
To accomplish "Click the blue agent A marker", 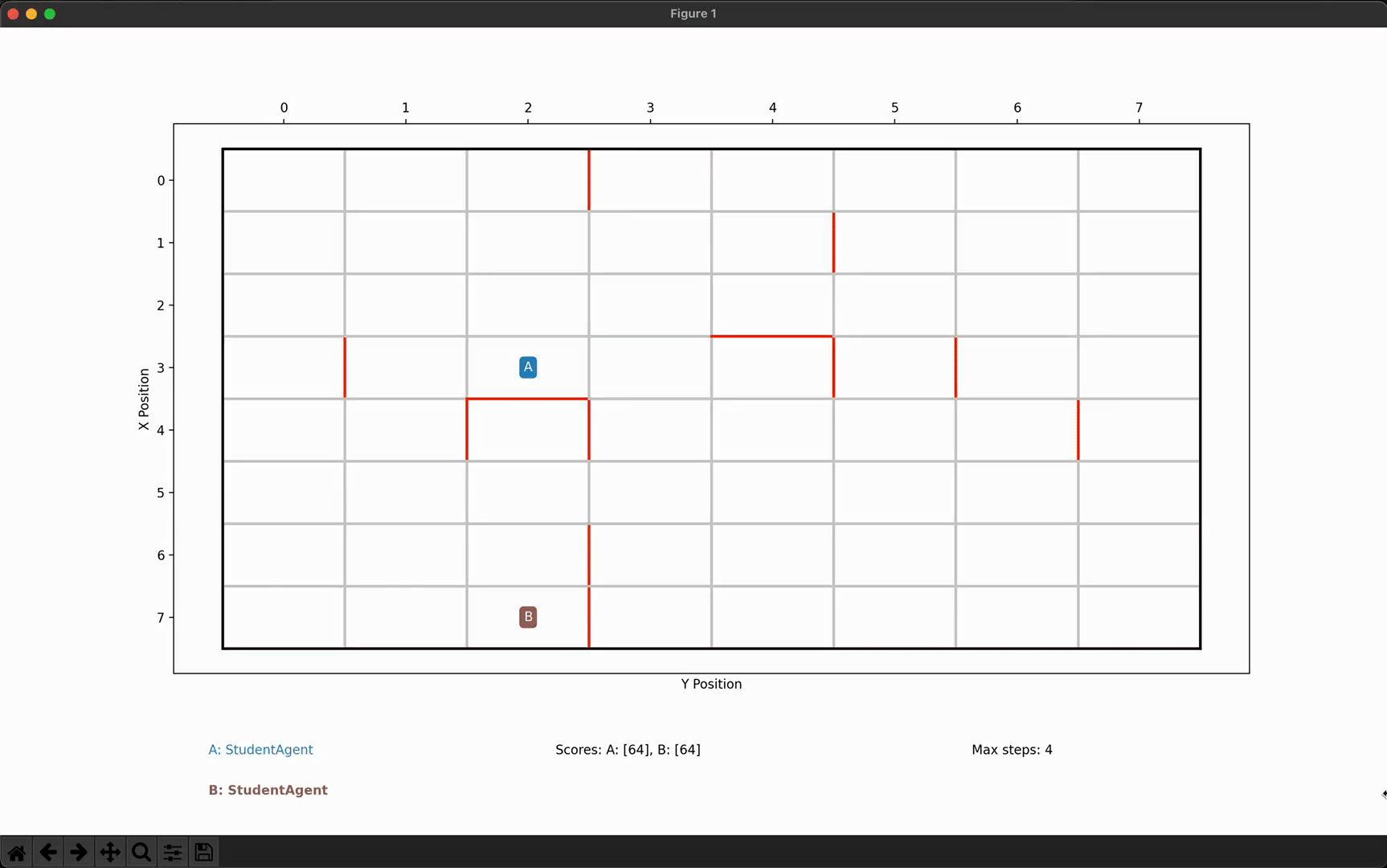I will tap(528, 367).
